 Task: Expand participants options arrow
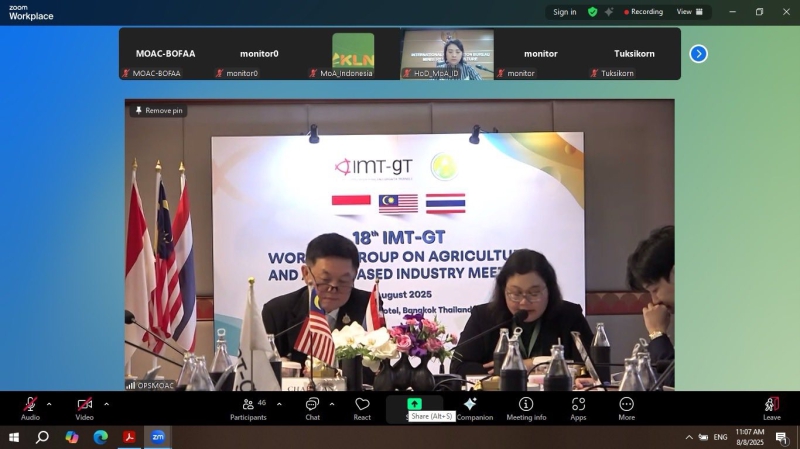point(279,404)
